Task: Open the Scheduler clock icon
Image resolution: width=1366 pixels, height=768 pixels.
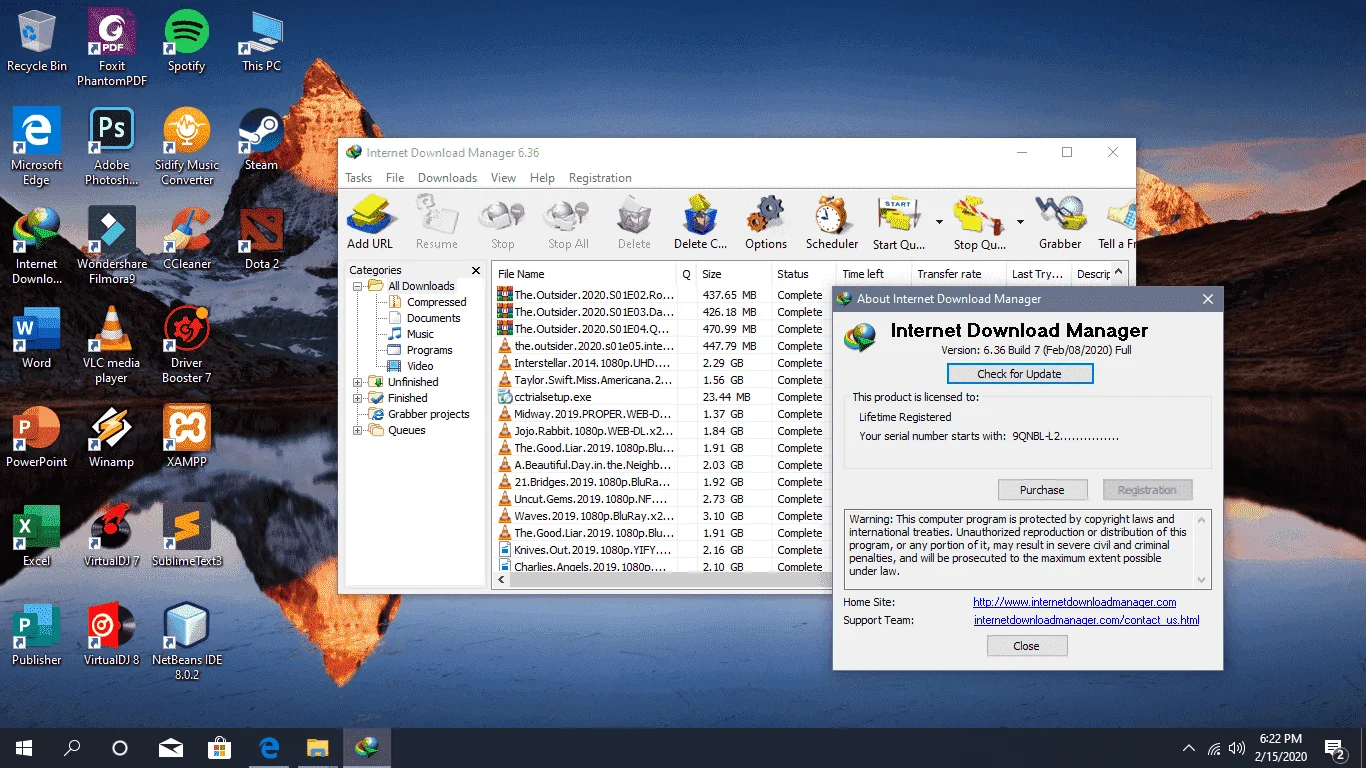Action: pyautogui.click(x=832, y=222)
